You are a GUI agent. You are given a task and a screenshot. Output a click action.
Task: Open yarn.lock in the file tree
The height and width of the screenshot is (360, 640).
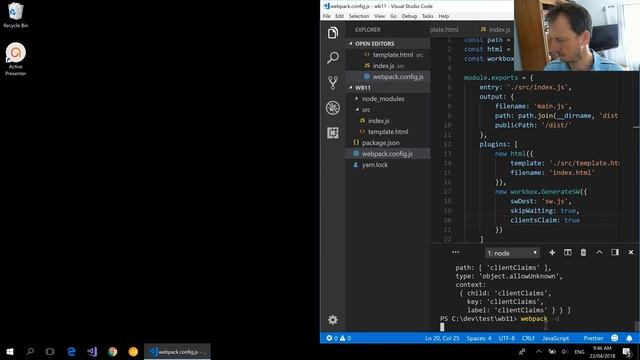pos(387,165)
